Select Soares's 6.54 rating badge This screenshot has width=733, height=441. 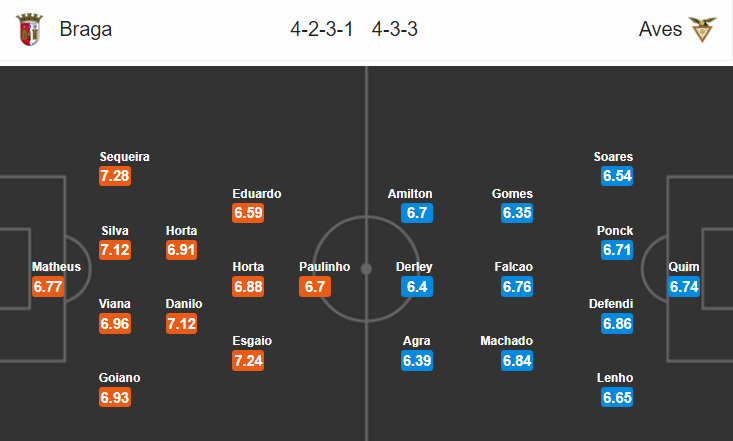[x=617, y=176]
